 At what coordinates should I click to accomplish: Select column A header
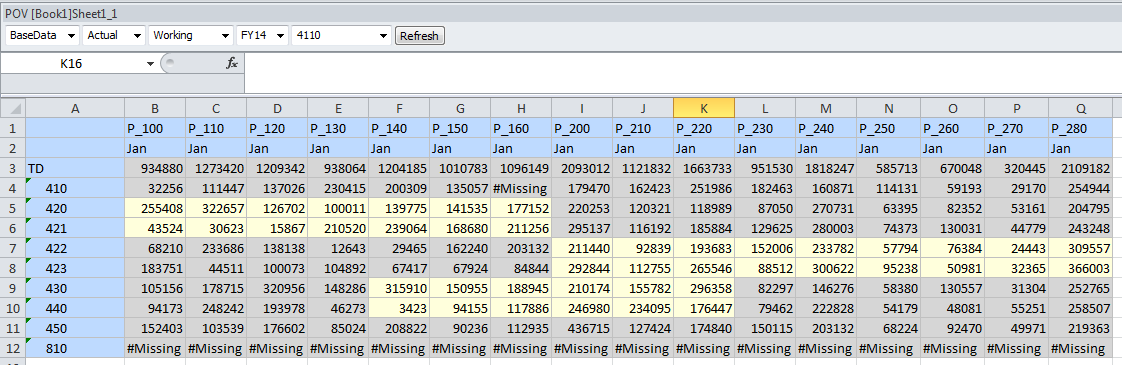(75, 109)
